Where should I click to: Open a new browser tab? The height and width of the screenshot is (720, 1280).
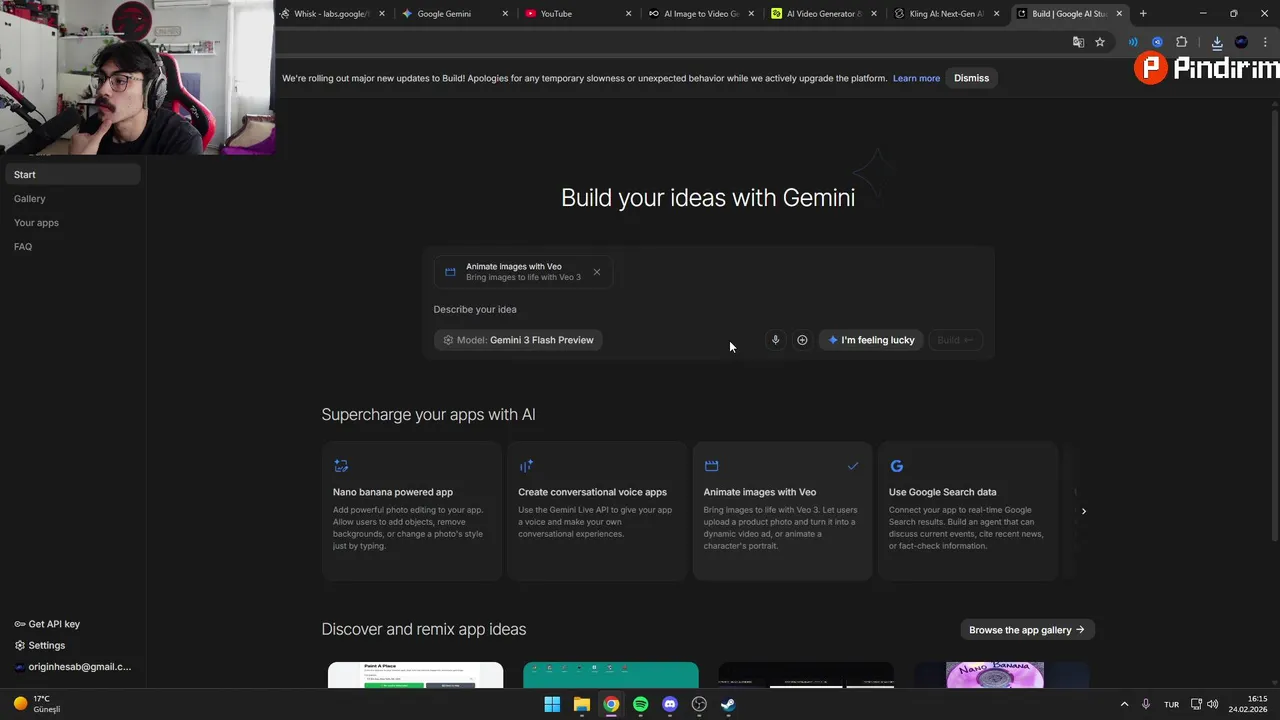1143,14
